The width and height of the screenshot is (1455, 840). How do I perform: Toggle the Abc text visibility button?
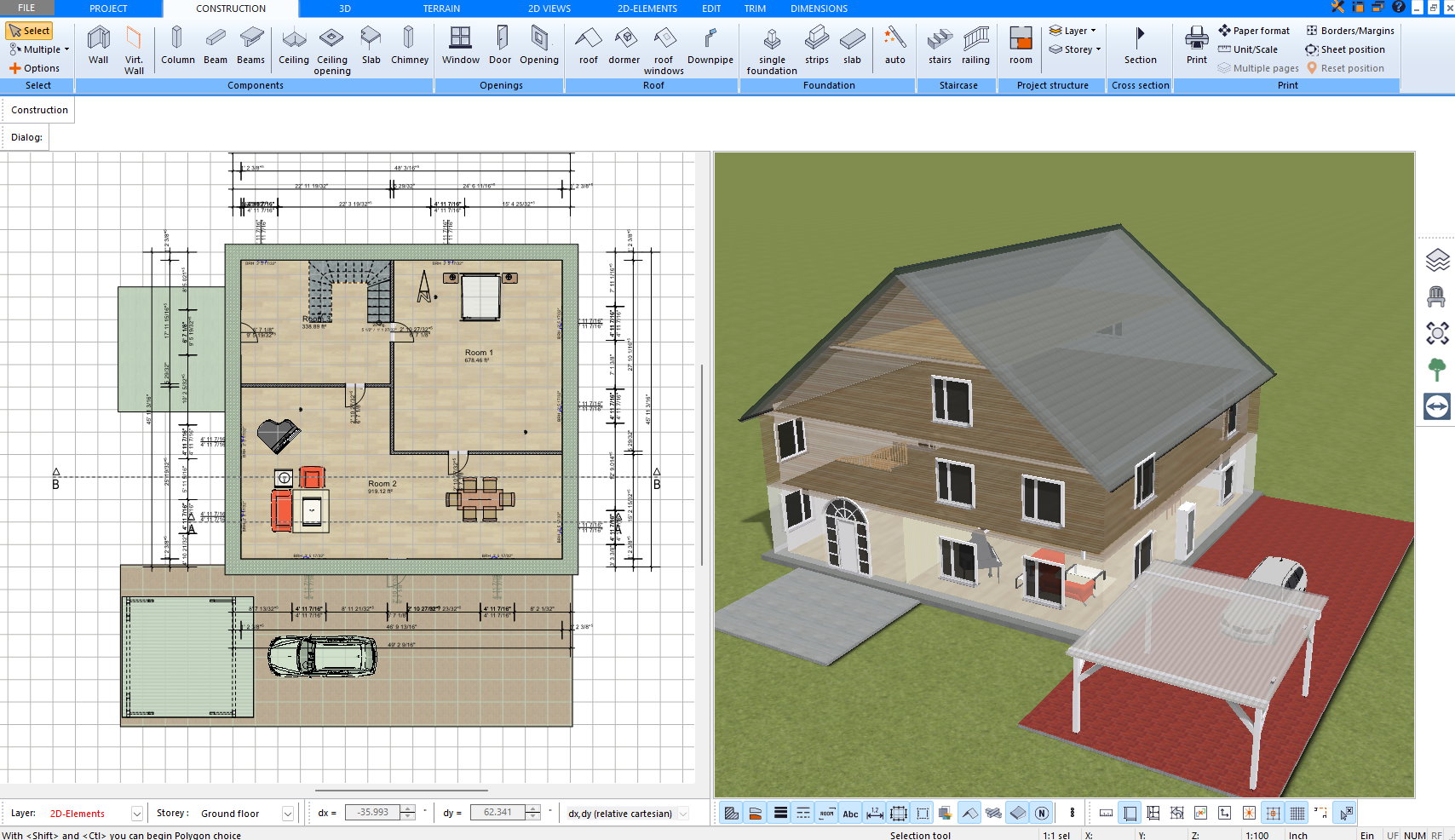tap(850, 813)
